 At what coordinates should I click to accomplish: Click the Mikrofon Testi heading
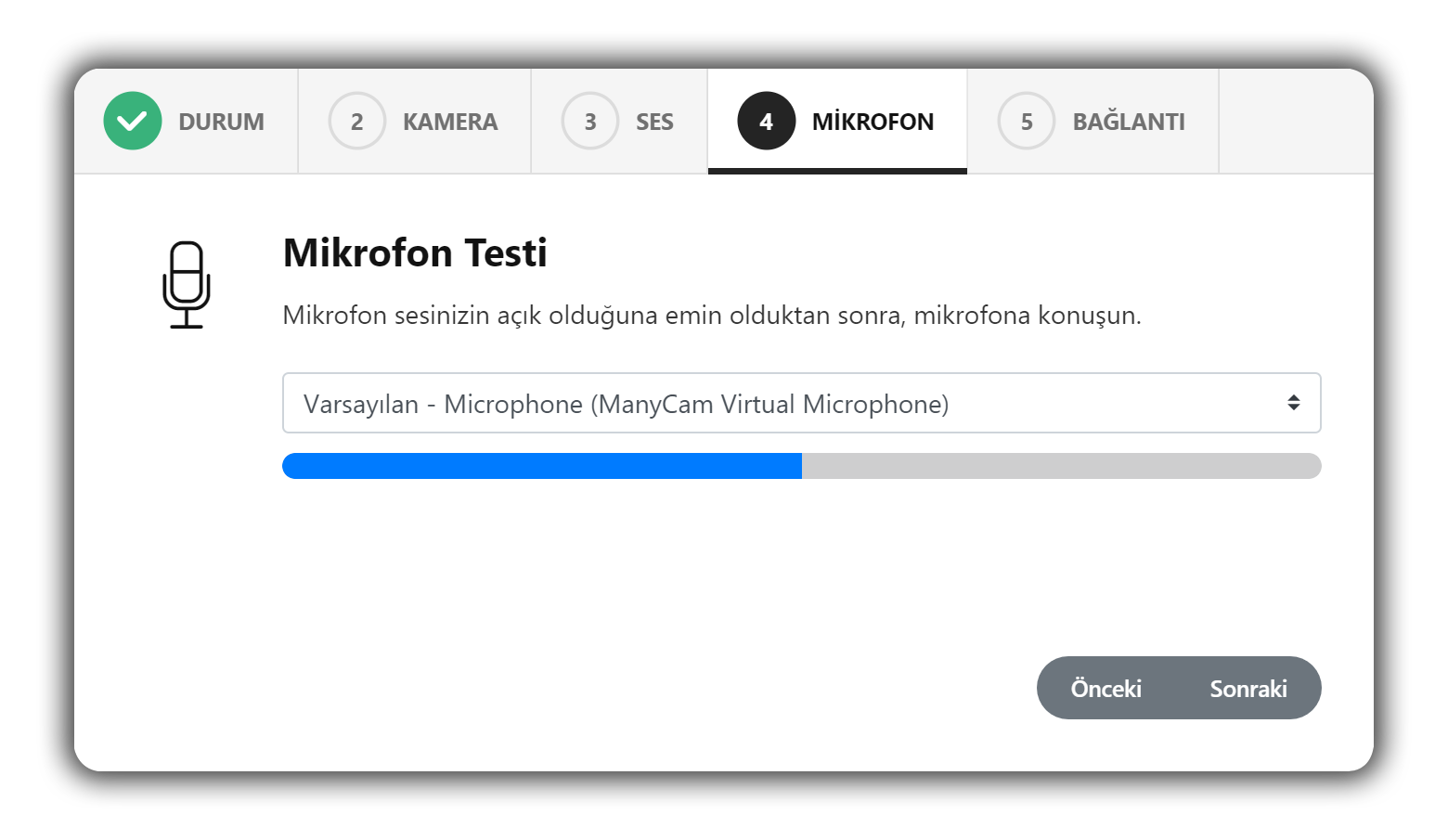[x=415, y=252]
